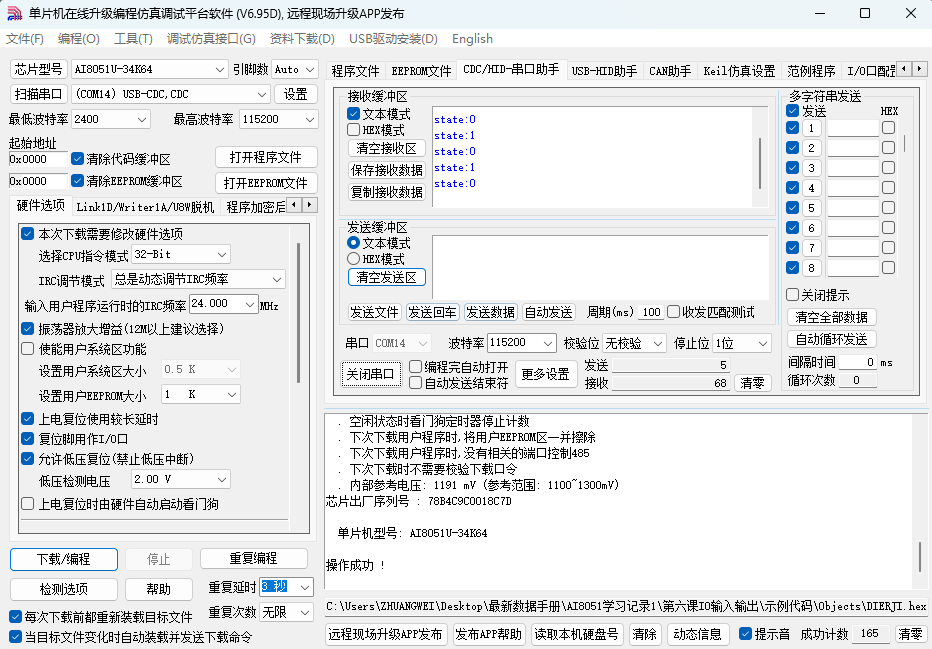Click 间隔时间 ms input field

pyautogui.click(x=858, y=362)
